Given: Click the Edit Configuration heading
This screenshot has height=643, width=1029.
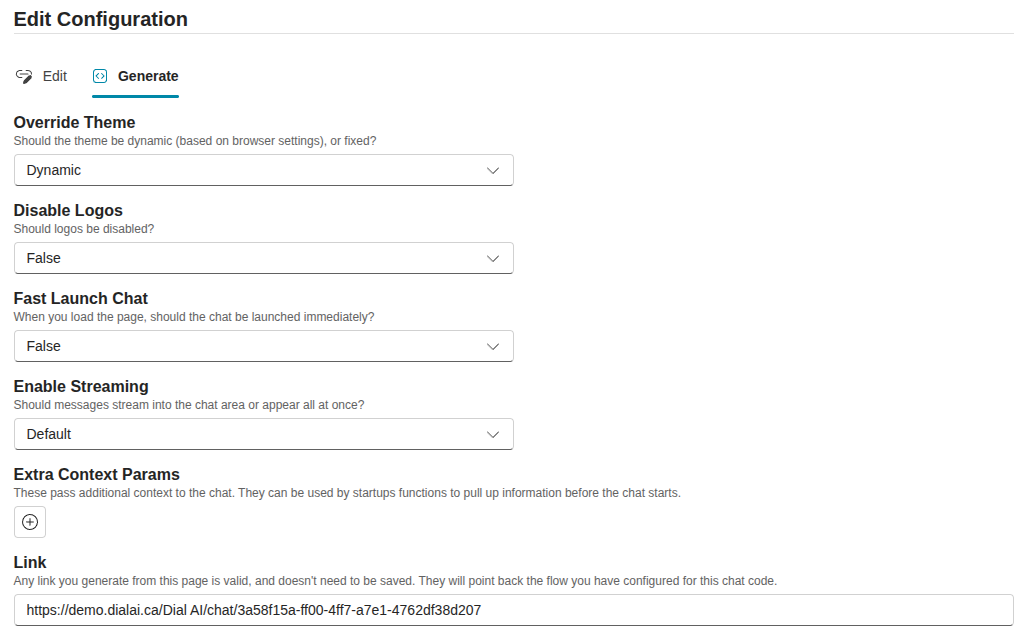Looking at the screenshot, I should (x=100, y=19).
